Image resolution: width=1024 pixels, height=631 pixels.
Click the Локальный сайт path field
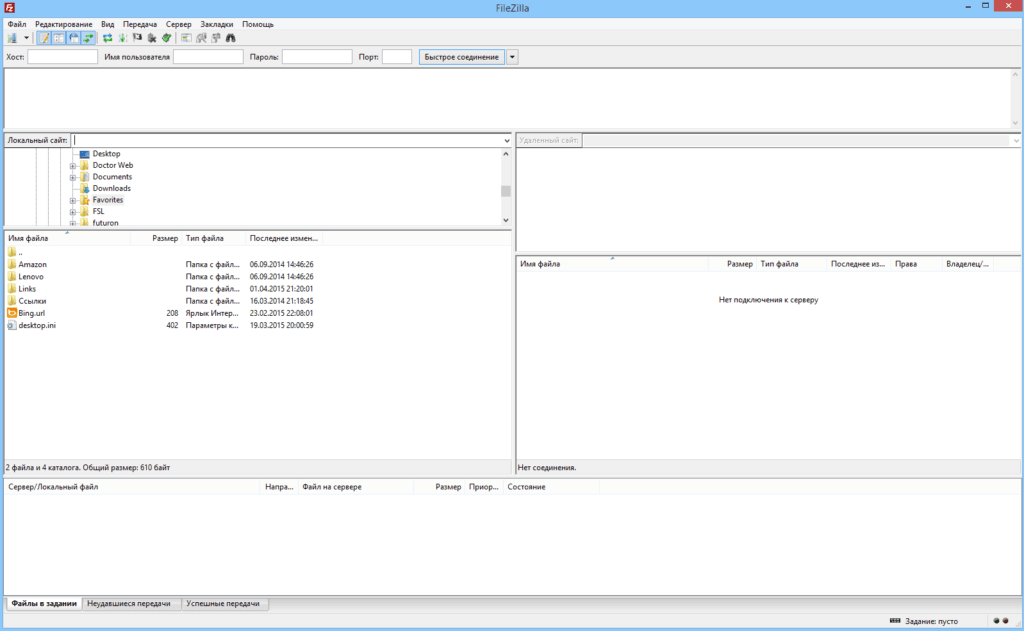click(x=286, y=140)
